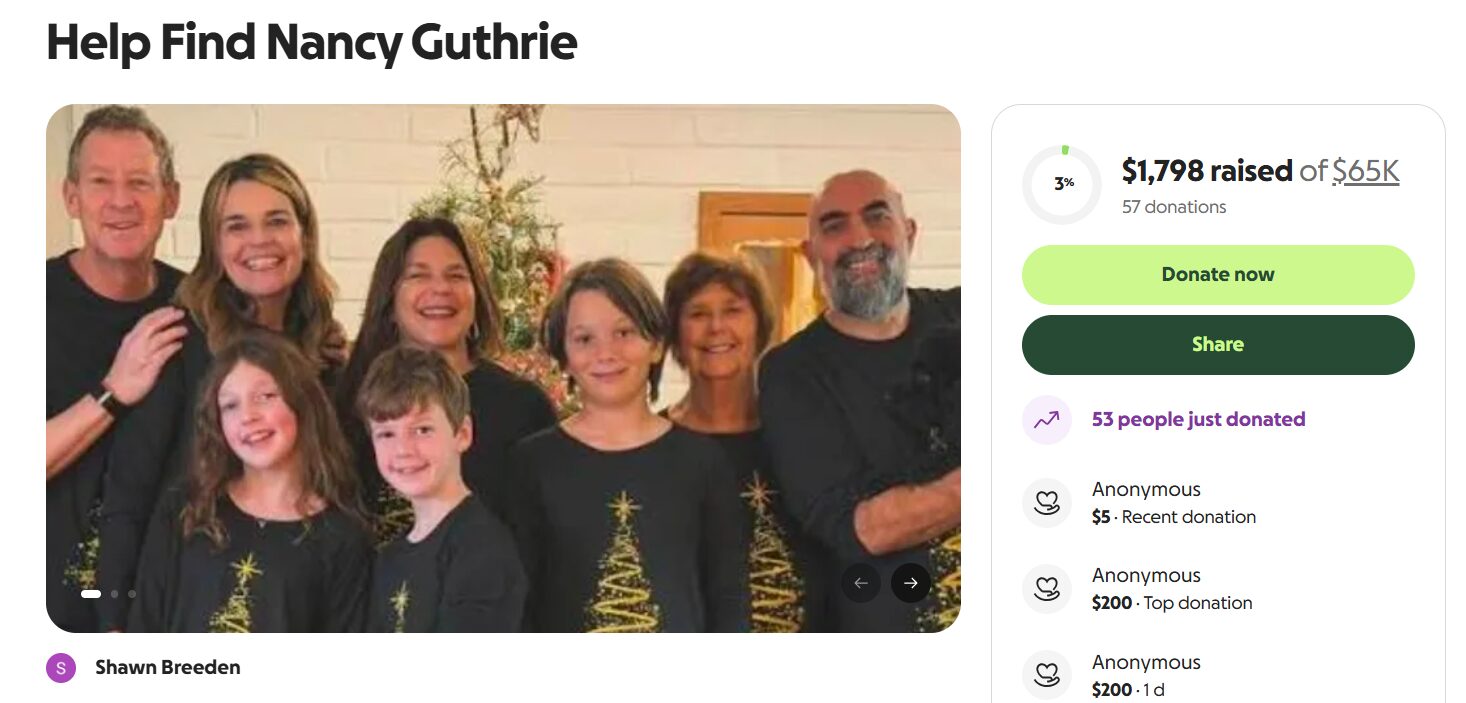
Task: Click the Share button
Action: tap(1218, 345)
